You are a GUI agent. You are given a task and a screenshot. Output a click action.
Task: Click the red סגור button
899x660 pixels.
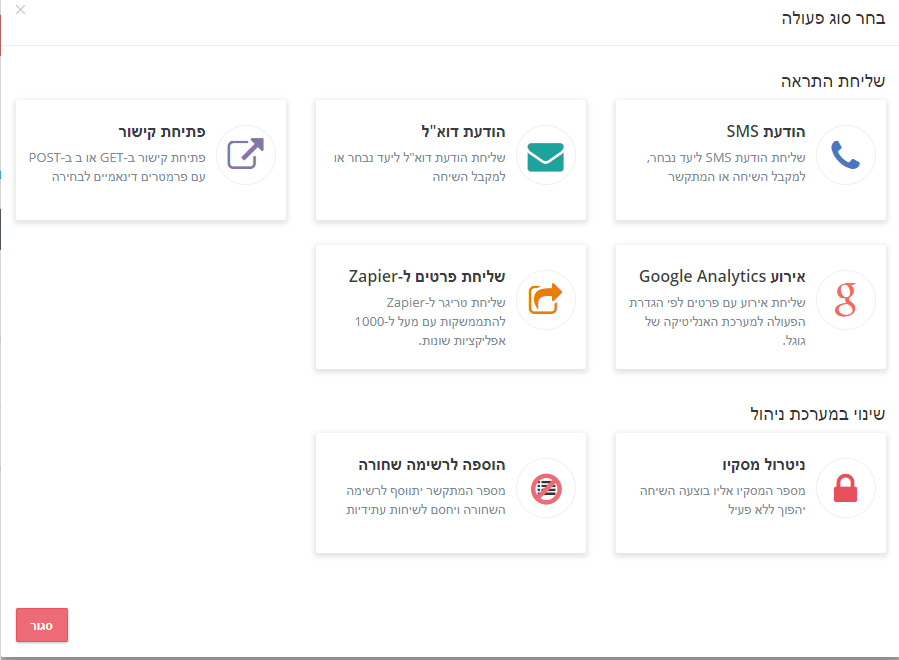[x=42, y=625]
